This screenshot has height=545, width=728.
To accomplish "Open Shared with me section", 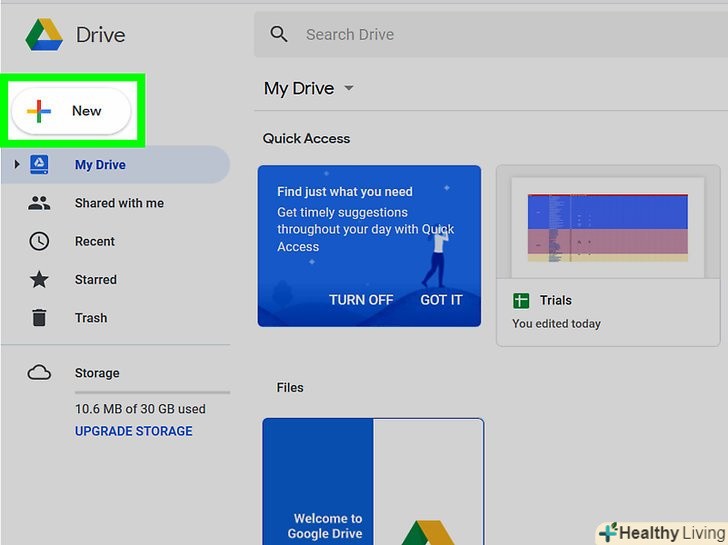I will click(x=119, y=203).
